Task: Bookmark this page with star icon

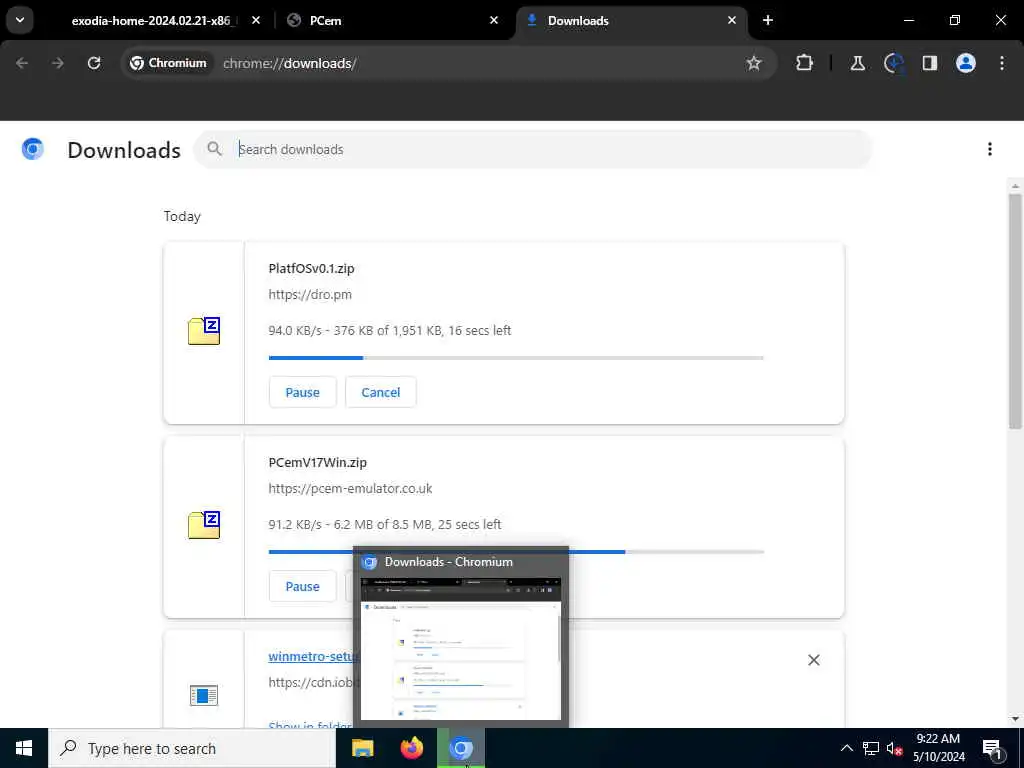Action: pyautogui.click(x=754, y=63)
